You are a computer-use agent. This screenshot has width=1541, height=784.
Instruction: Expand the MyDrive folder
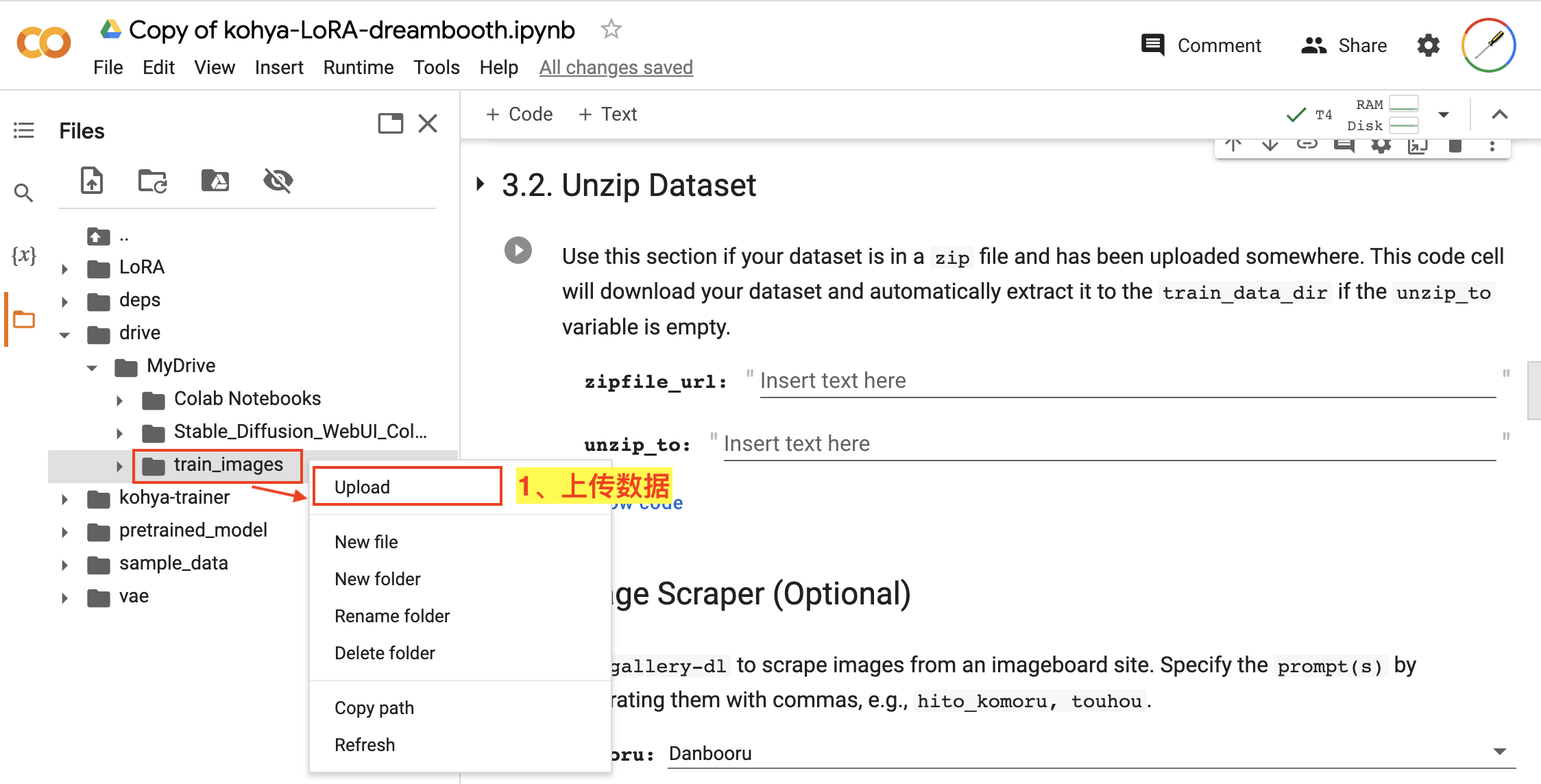(x=92, y=367)
